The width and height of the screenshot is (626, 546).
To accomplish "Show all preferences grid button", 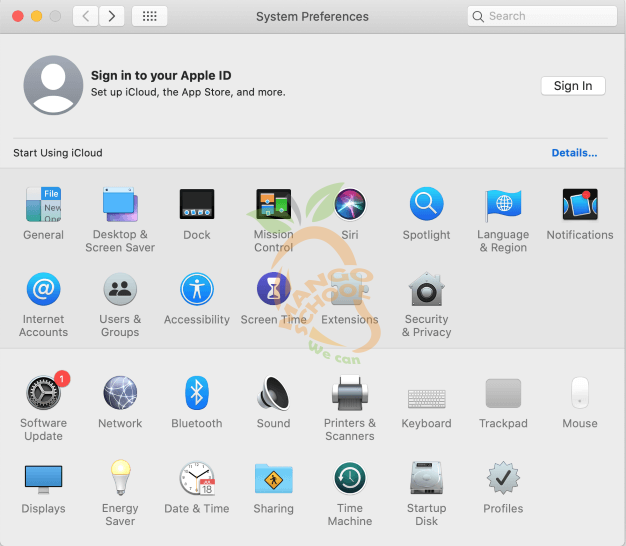I will (x=150, y=16).
